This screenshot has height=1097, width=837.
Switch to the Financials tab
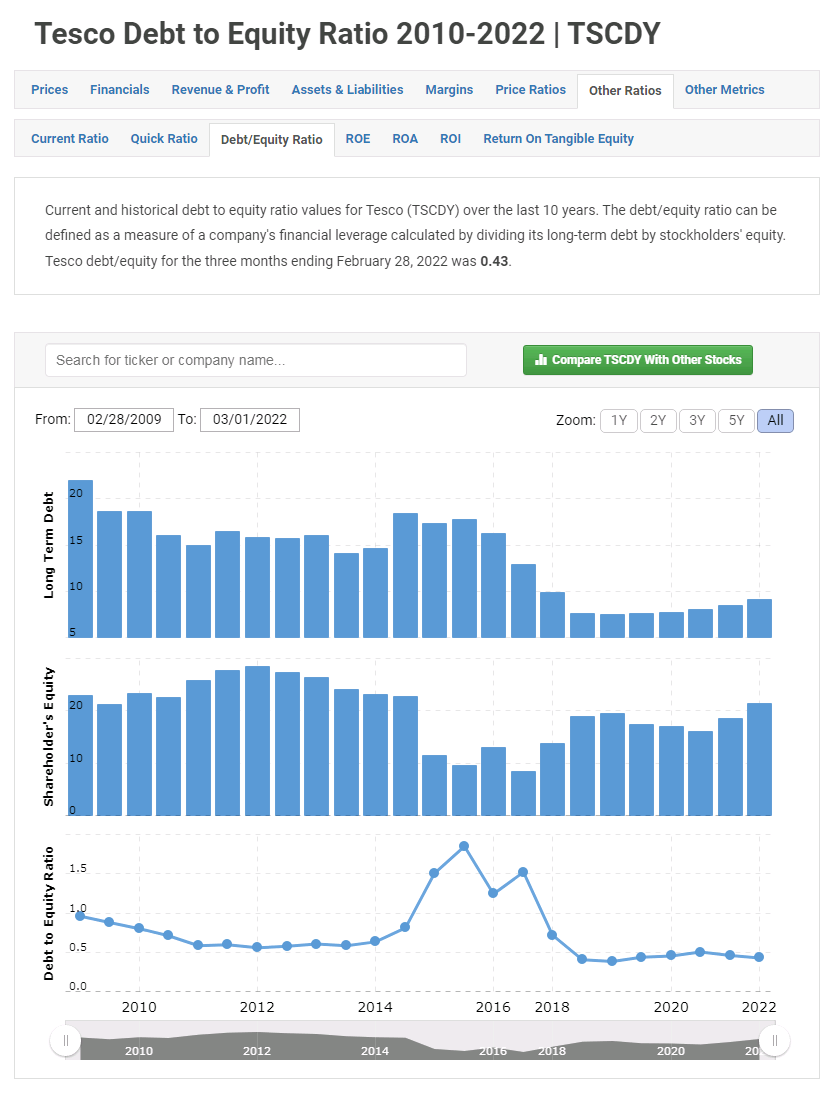(x=119, y=90)
